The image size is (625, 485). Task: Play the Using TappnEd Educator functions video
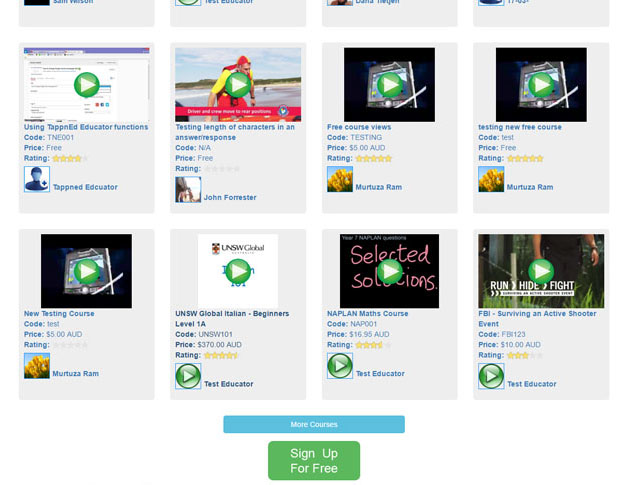[x=87, y=85]
